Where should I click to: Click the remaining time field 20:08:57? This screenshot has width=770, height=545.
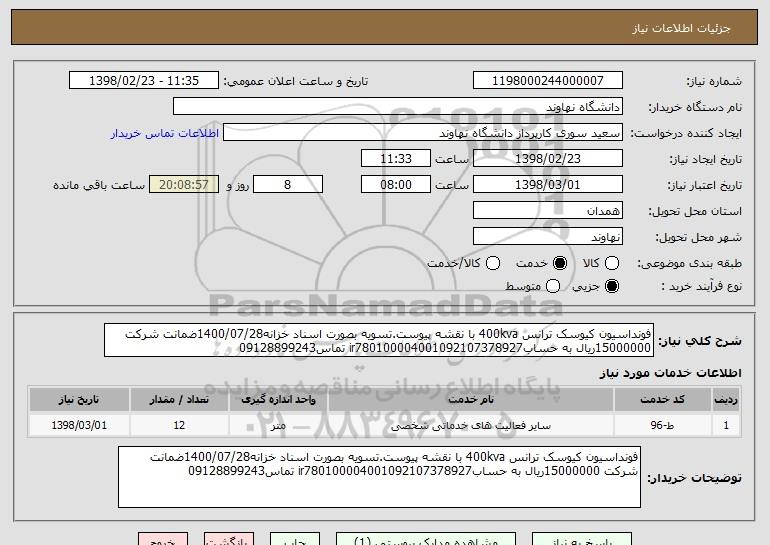[x=184, y=185]
